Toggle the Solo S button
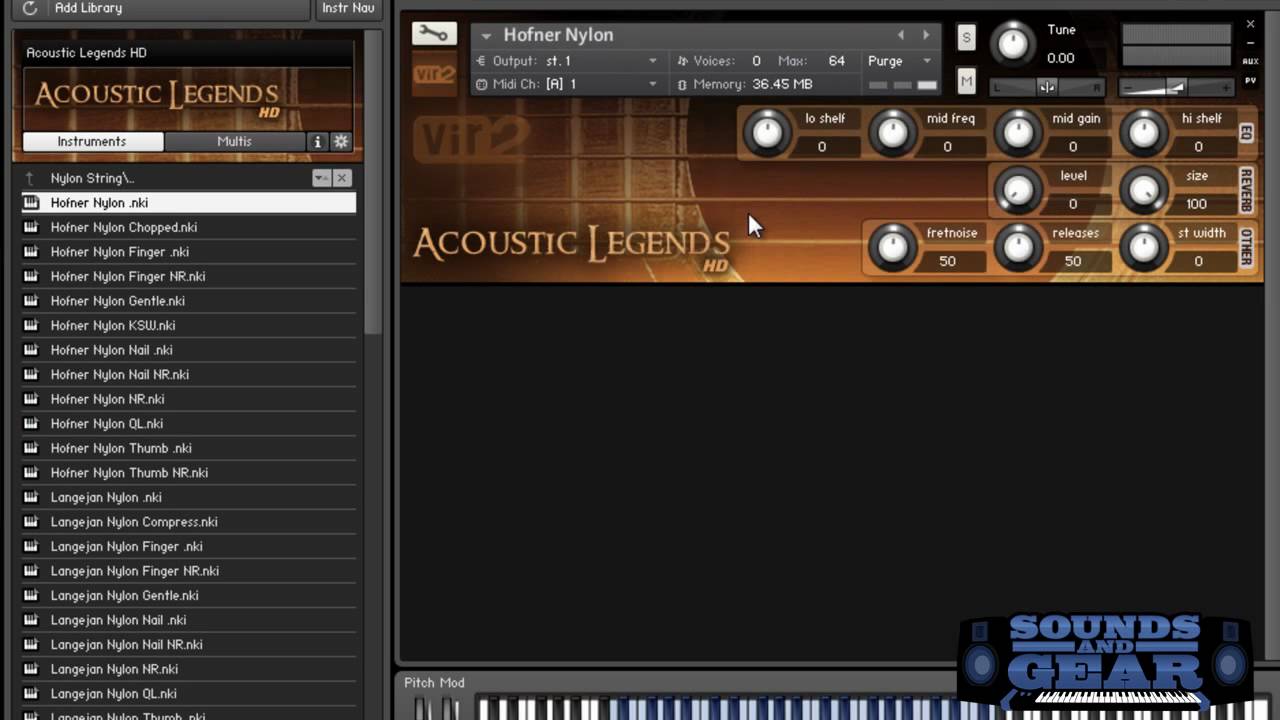1280x720 pixels. [x=966, y=38]
